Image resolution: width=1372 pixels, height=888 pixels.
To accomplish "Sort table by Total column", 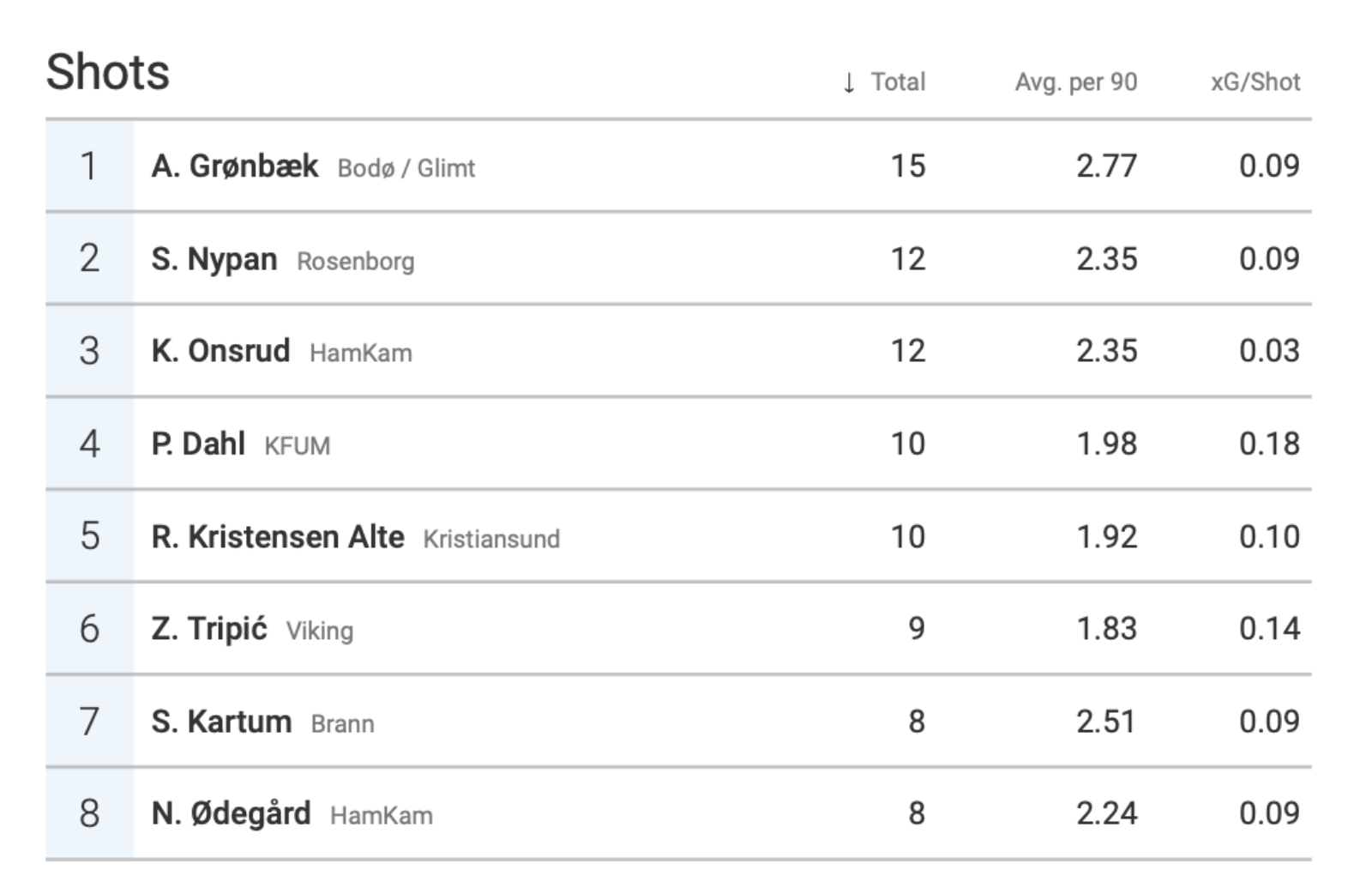I will [898, 82].
